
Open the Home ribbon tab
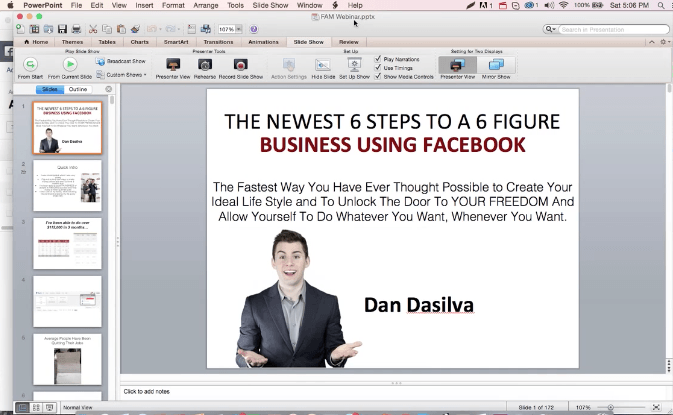point(36,42)
